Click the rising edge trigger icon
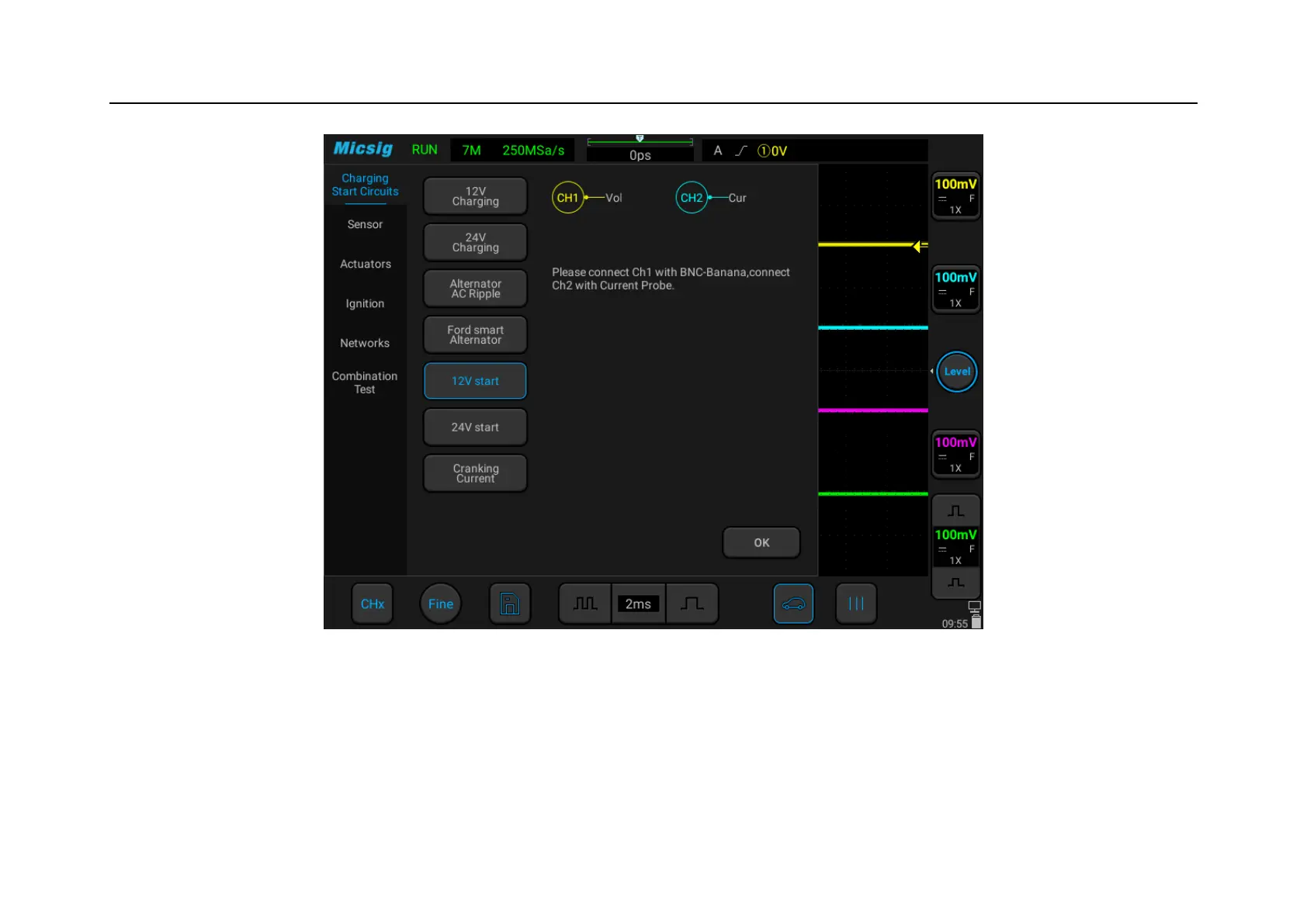This screenshot has height=924, width=1307. click(x=741, y=151)
